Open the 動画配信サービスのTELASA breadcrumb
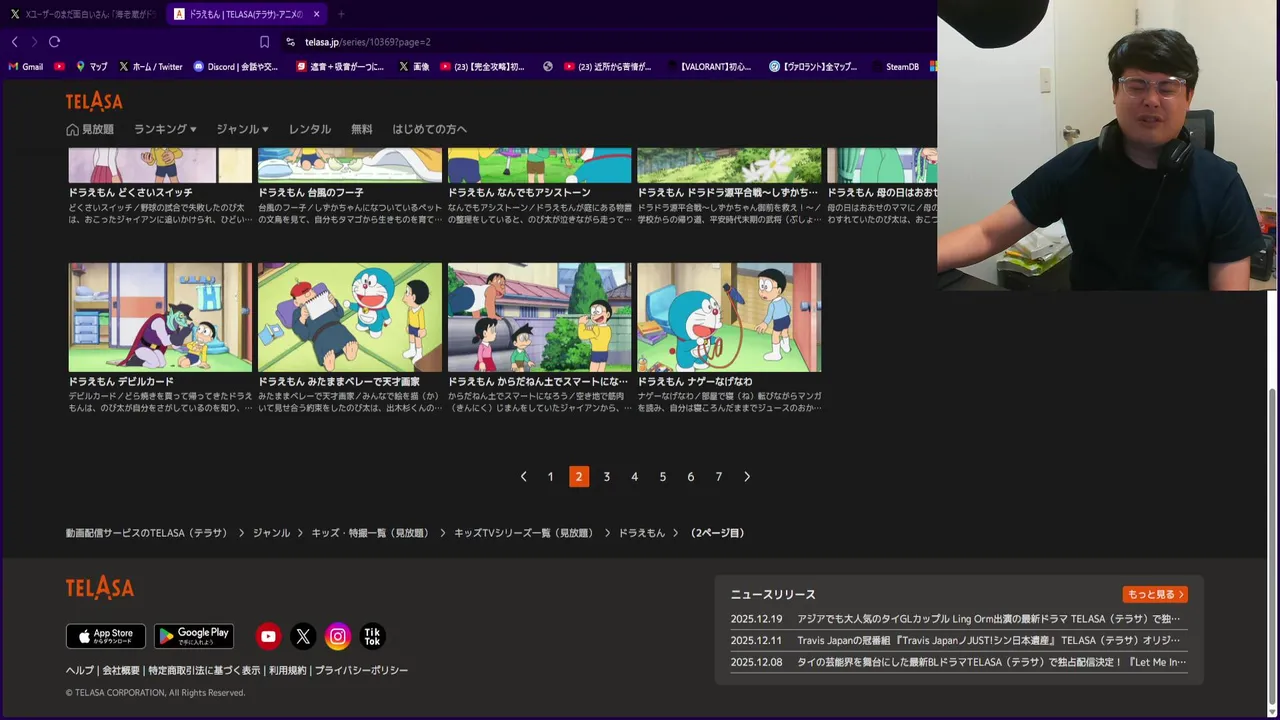This screenshot has width=1280, height=720. [x=147, y=533]
